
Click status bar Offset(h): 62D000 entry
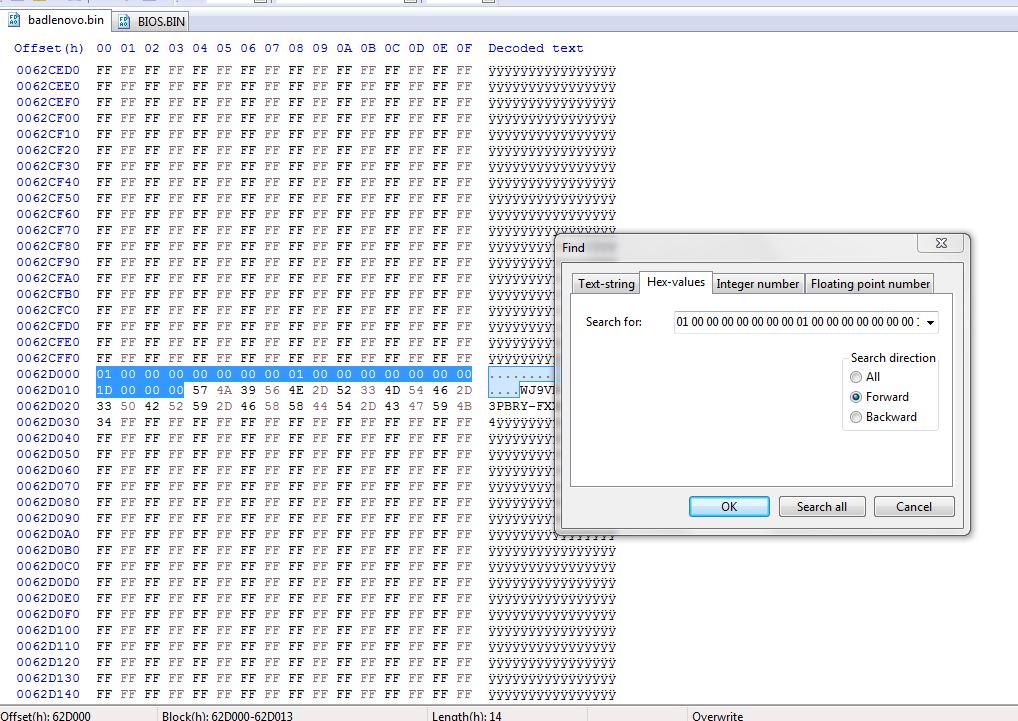click(x=45, y=716)
